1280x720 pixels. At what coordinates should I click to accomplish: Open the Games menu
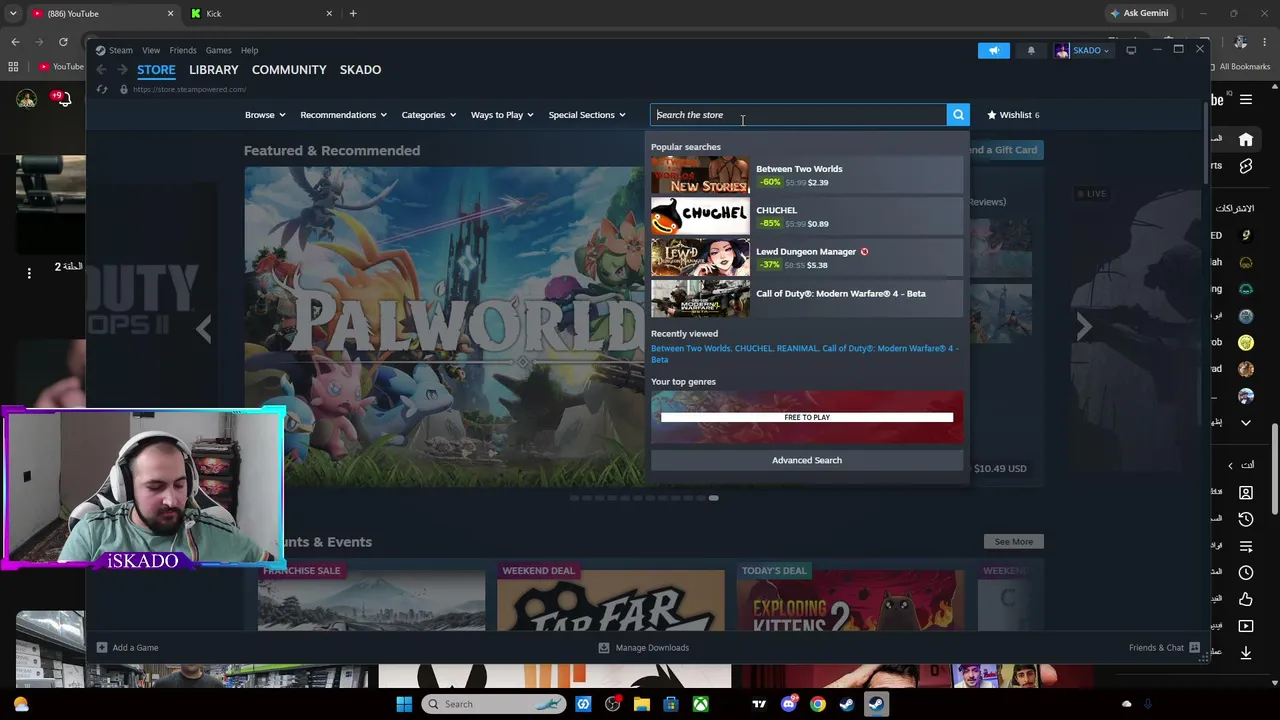(218, 50)
